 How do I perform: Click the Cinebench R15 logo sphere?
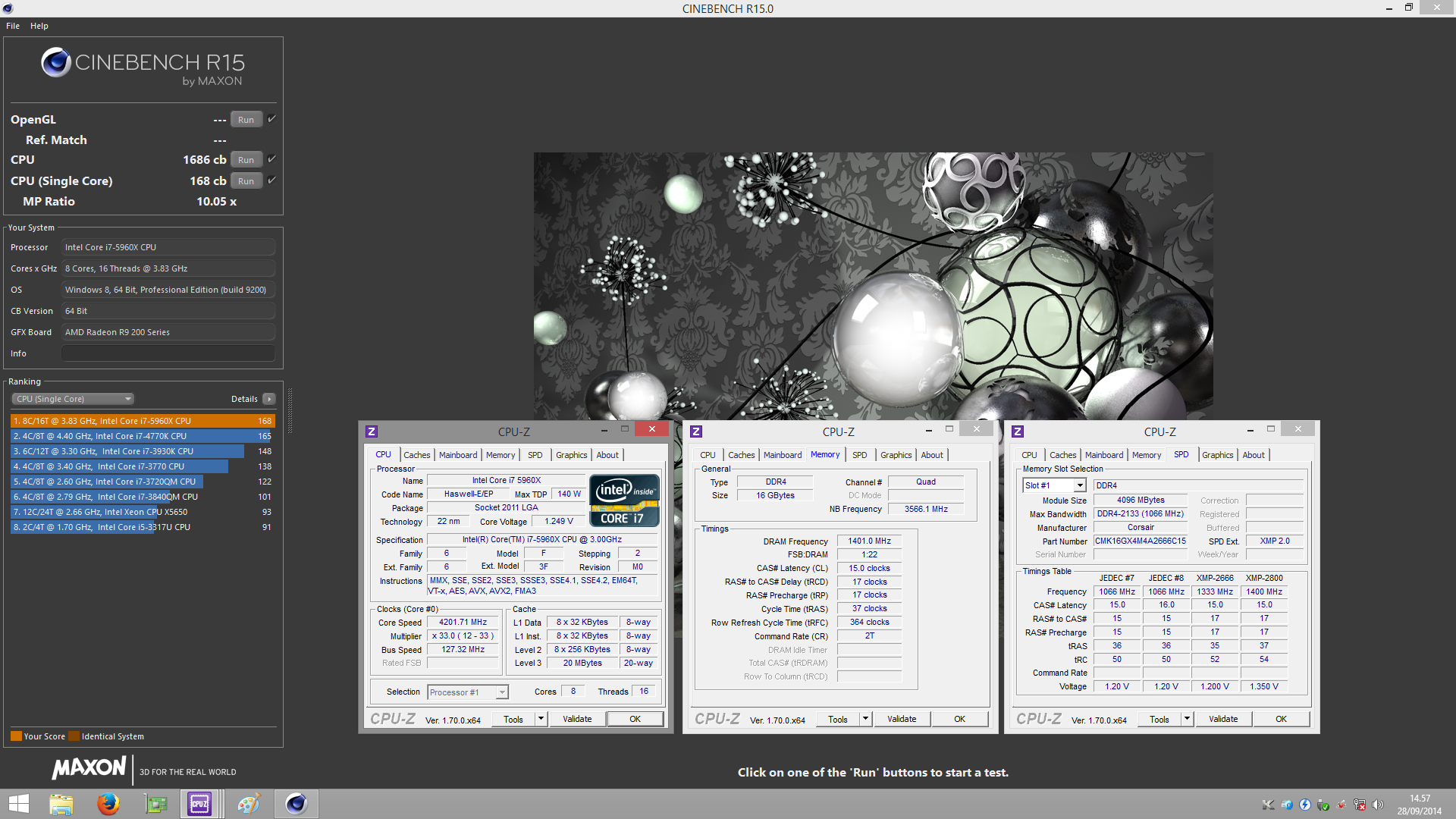pyautogui.click(x=56, y=62)
